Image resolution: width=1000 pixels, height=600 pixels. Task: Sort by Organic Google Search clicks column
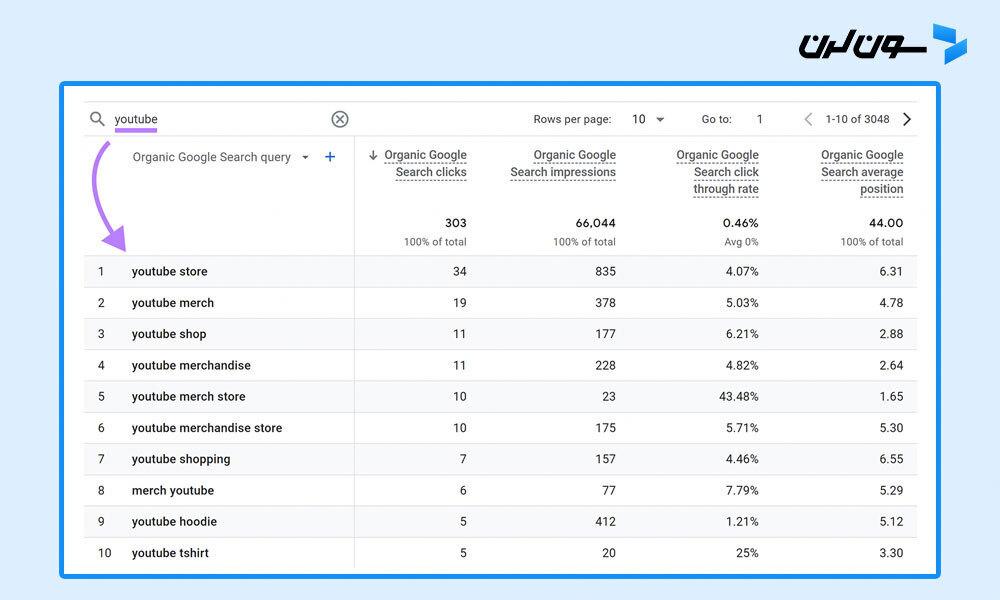425,163
